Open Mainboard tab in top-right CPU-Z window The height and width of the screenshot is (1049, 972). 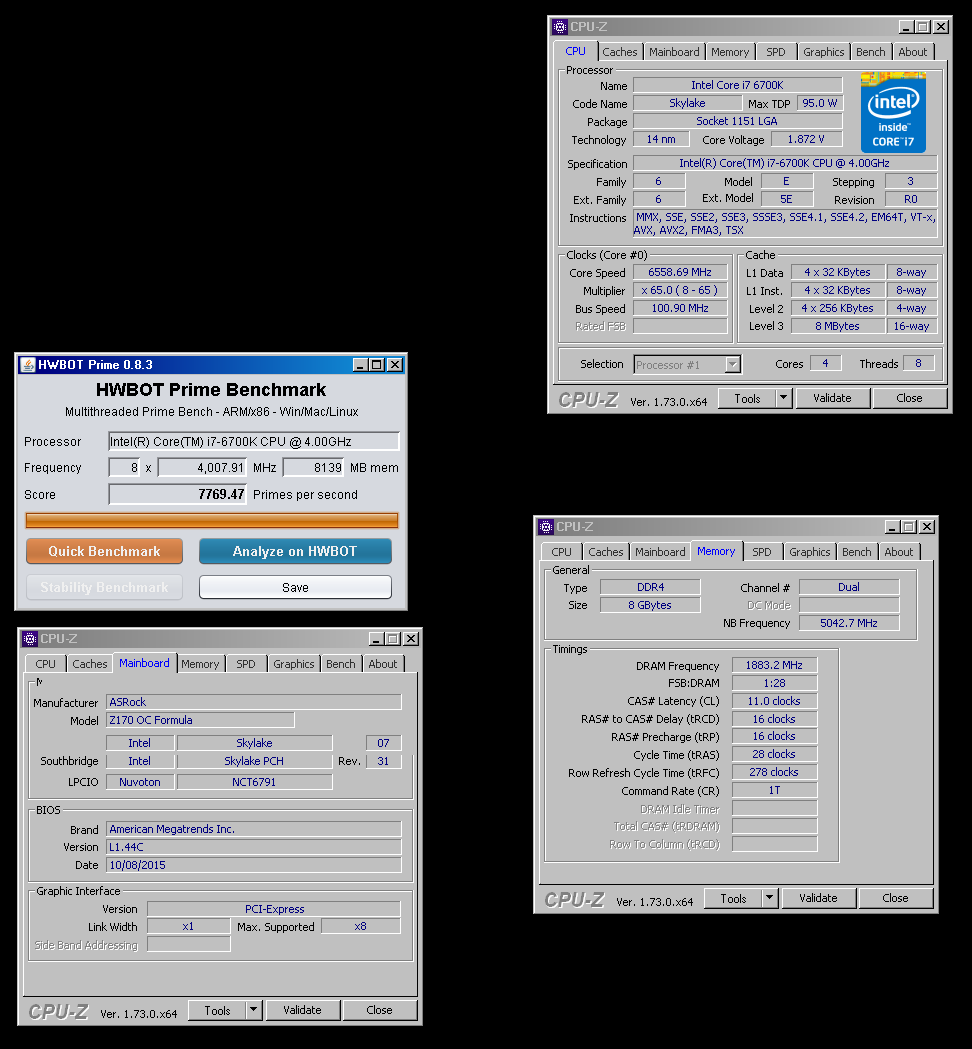pyautogui.click(x=674, y=52)
